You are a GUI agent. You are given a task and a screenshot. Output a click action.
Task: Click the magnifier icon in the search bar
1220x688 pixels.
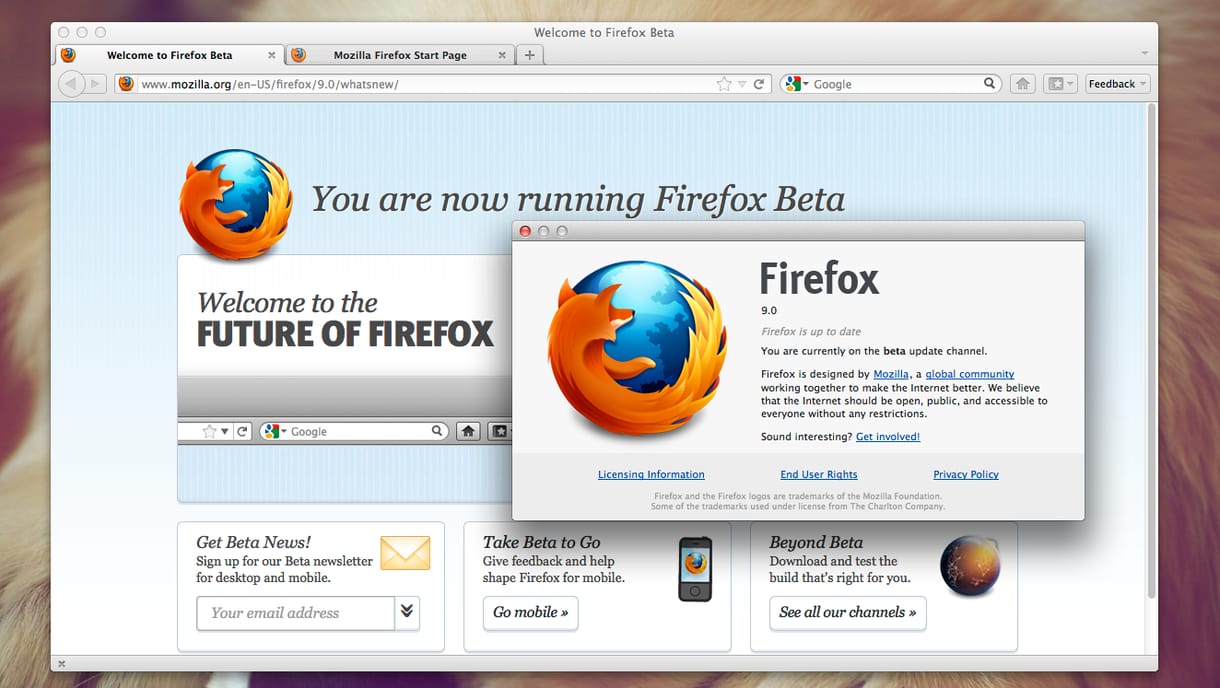pyautogui.click(x=989, y=84)
